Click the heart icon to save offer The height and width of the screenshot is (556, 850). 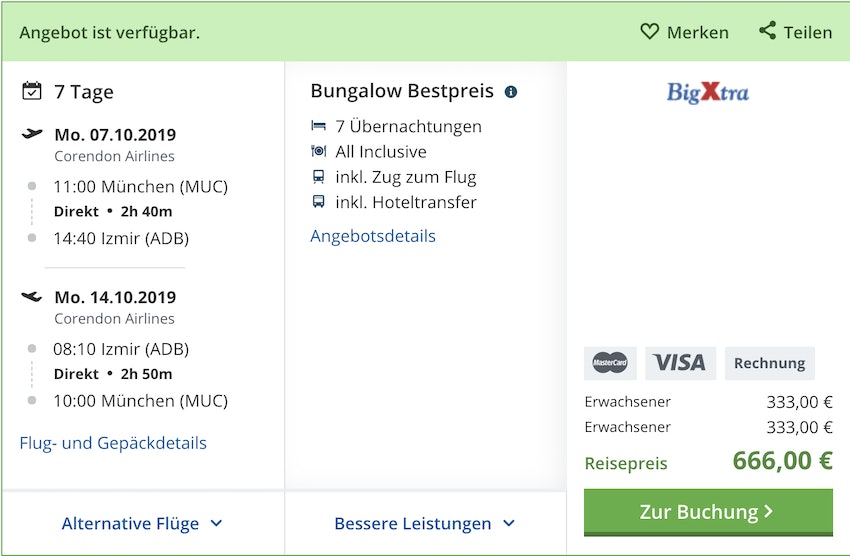(x=650, y=32)
